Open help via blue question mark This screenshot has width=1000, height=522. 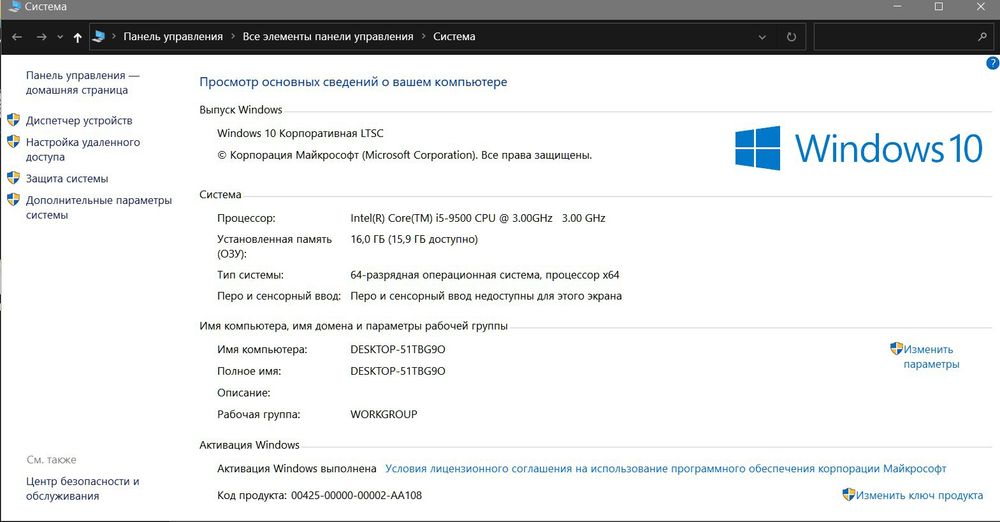[993, 63]
